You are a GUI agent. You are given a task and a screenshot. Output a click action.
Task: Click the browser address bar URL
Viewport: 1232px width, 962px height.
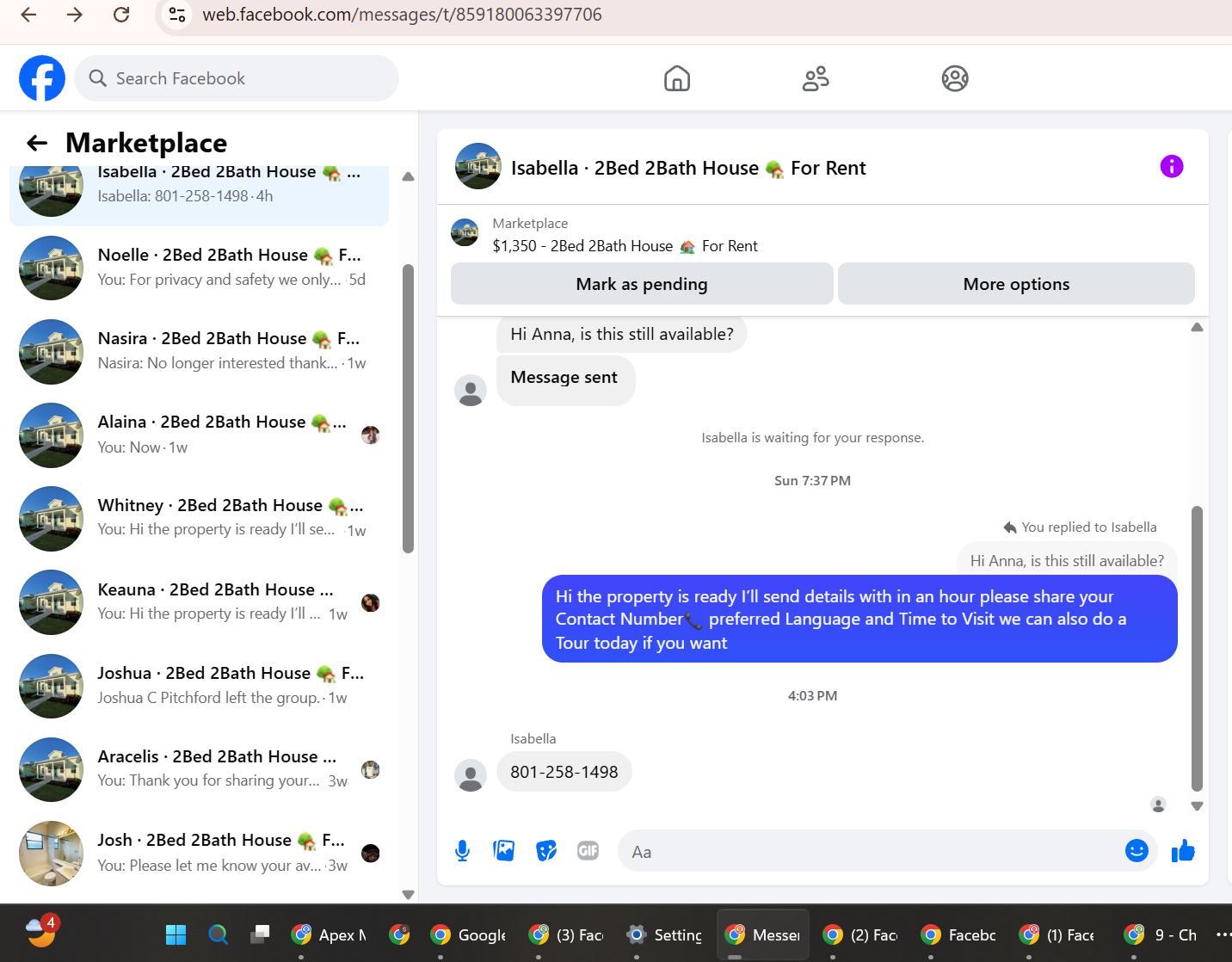(402, 15)
